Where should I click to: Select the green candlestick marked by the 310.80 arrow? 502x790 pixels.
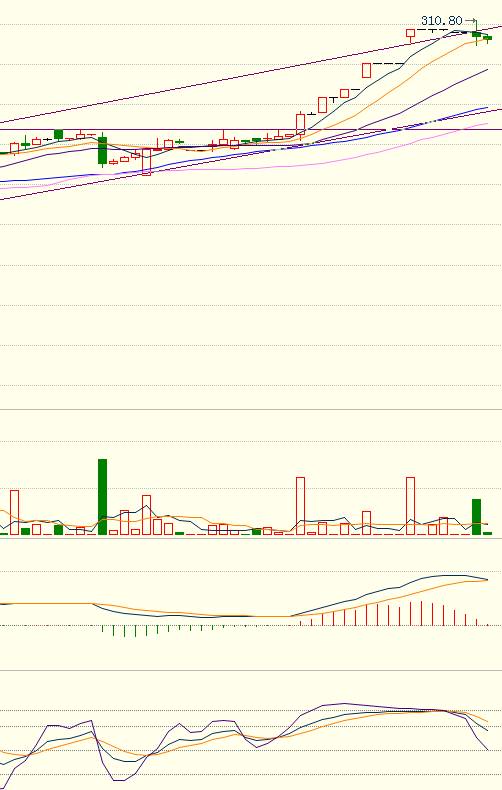point(476,34)
